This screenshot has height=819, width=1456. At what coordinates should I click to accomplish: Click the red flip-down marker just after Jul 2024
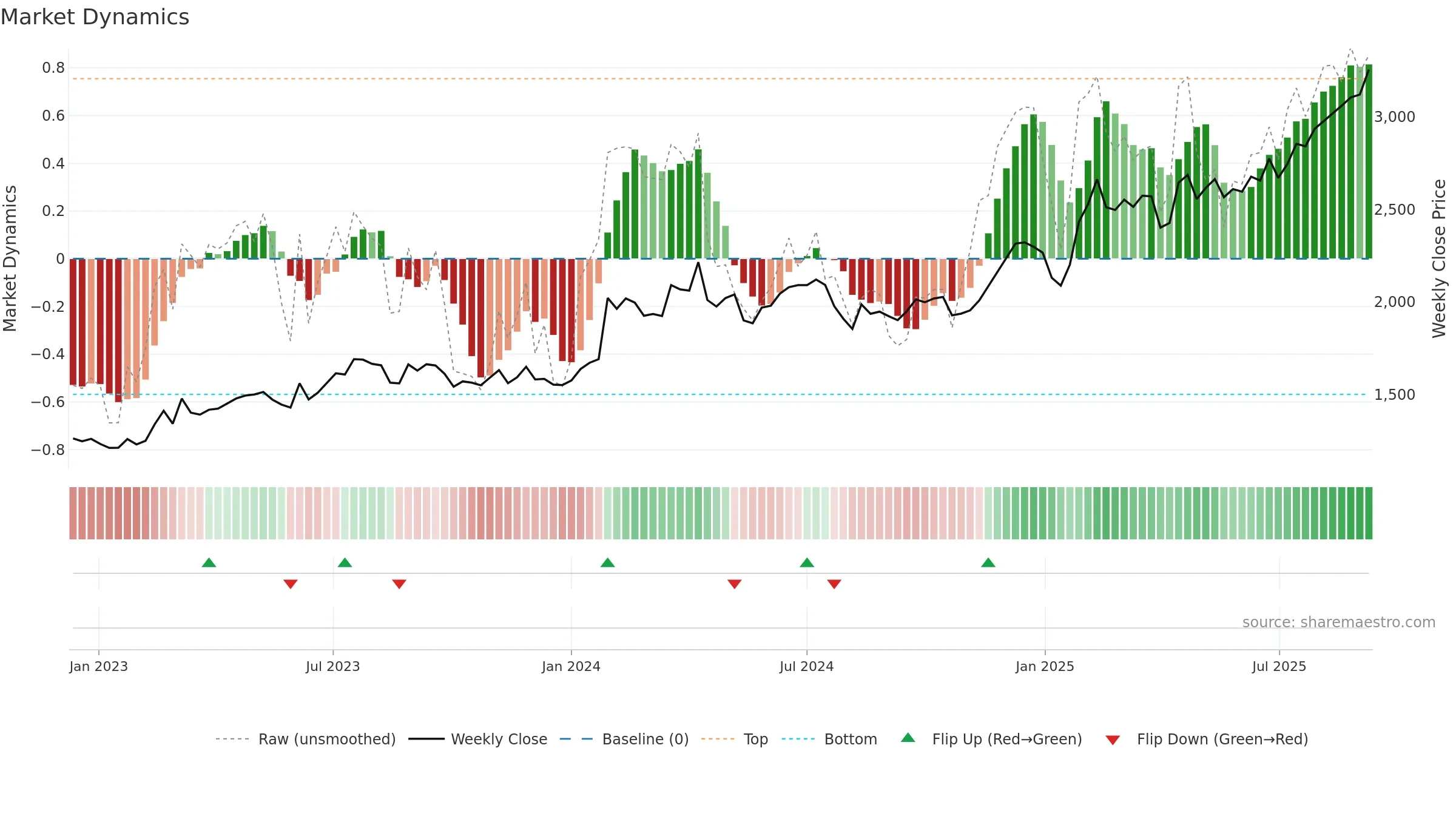click(834, 584)
